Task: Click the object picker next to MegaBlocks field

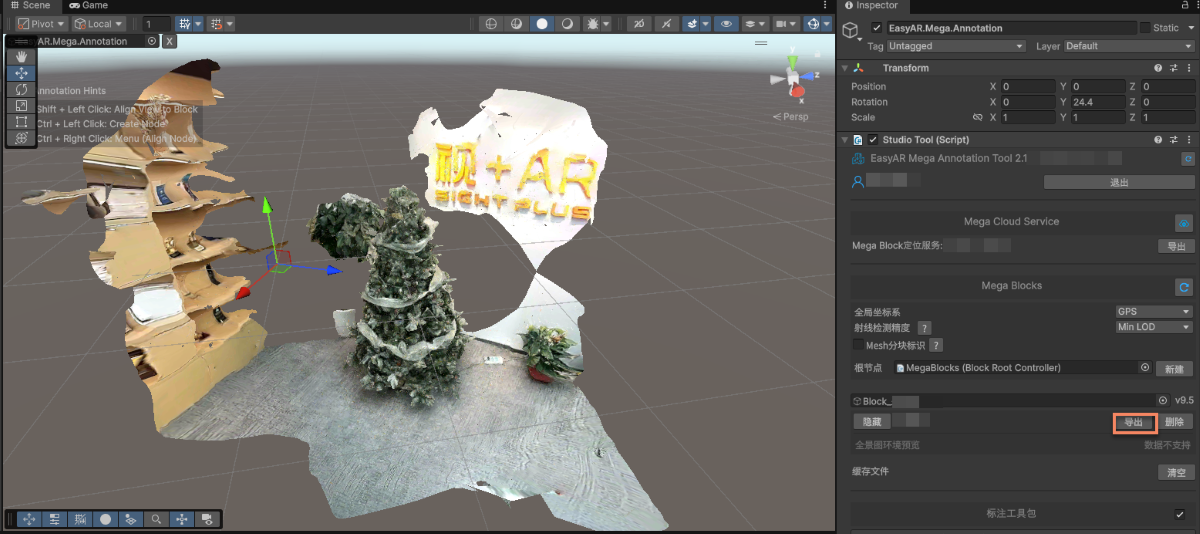Action: pyautogui.click(x=1145, y=368)
